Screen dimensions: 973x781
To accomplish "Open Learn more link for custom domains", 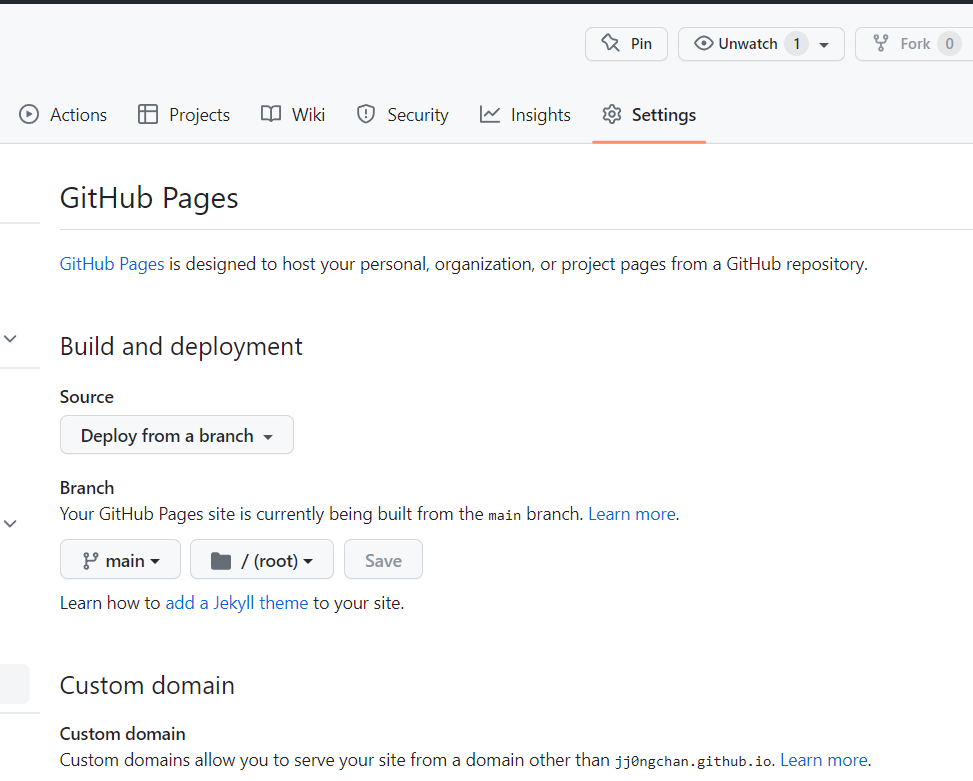I will tap(823, 760).
